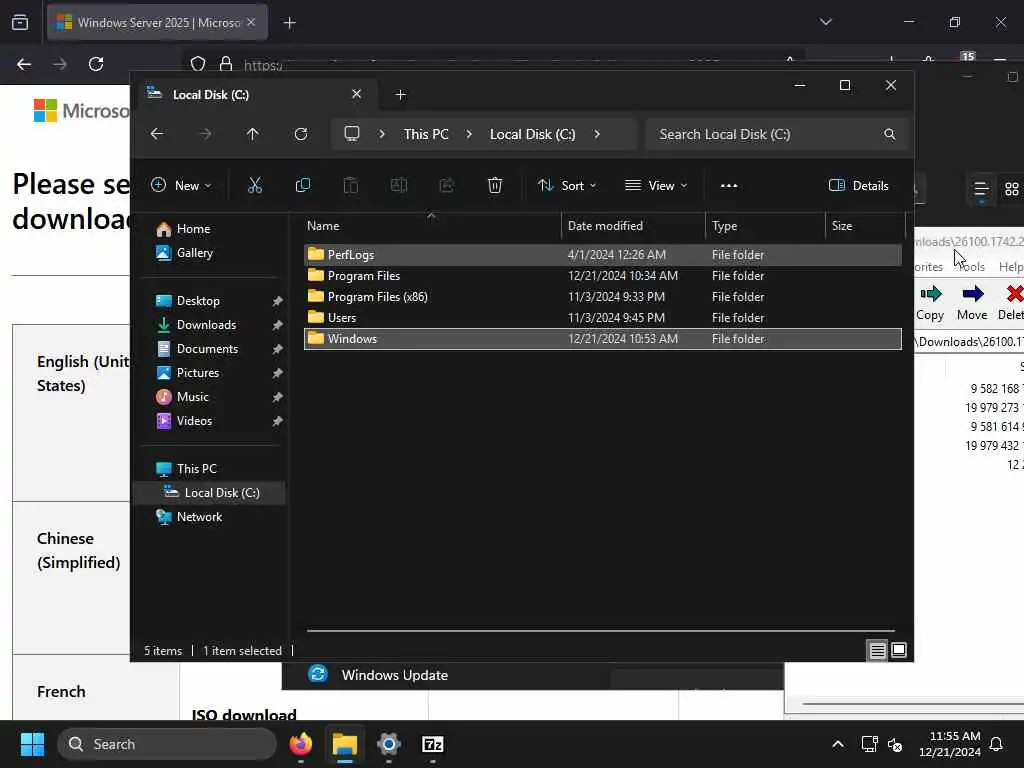Open the See more ellipsis menu
Viewport: 1024px width, 768px height.
729,185
